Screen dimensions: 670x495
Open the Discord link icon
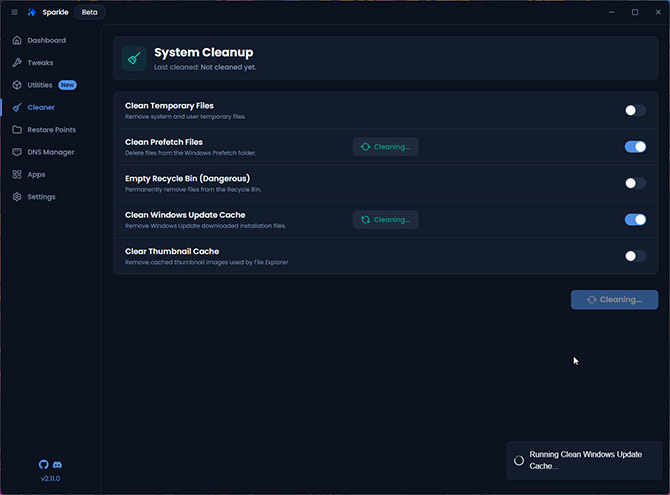(x=57, y=465)
